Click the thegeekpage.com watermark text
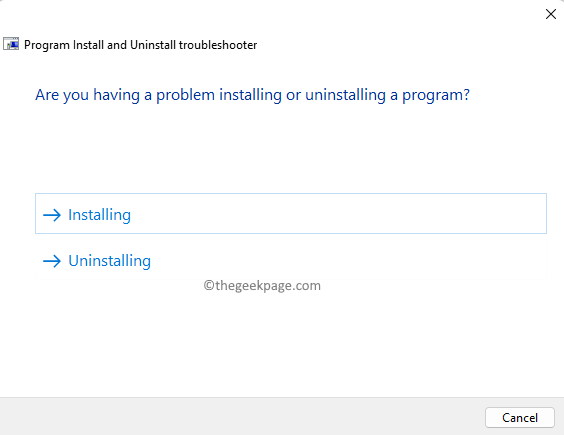Screen dimensions: 564x435 [262, 286]
